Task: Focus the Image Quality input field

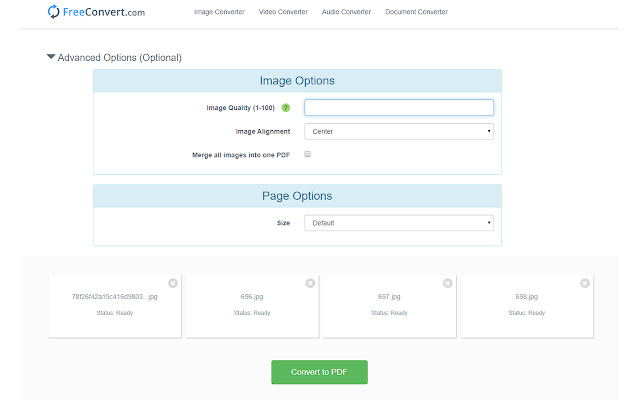Action: [x=398, y=108]
